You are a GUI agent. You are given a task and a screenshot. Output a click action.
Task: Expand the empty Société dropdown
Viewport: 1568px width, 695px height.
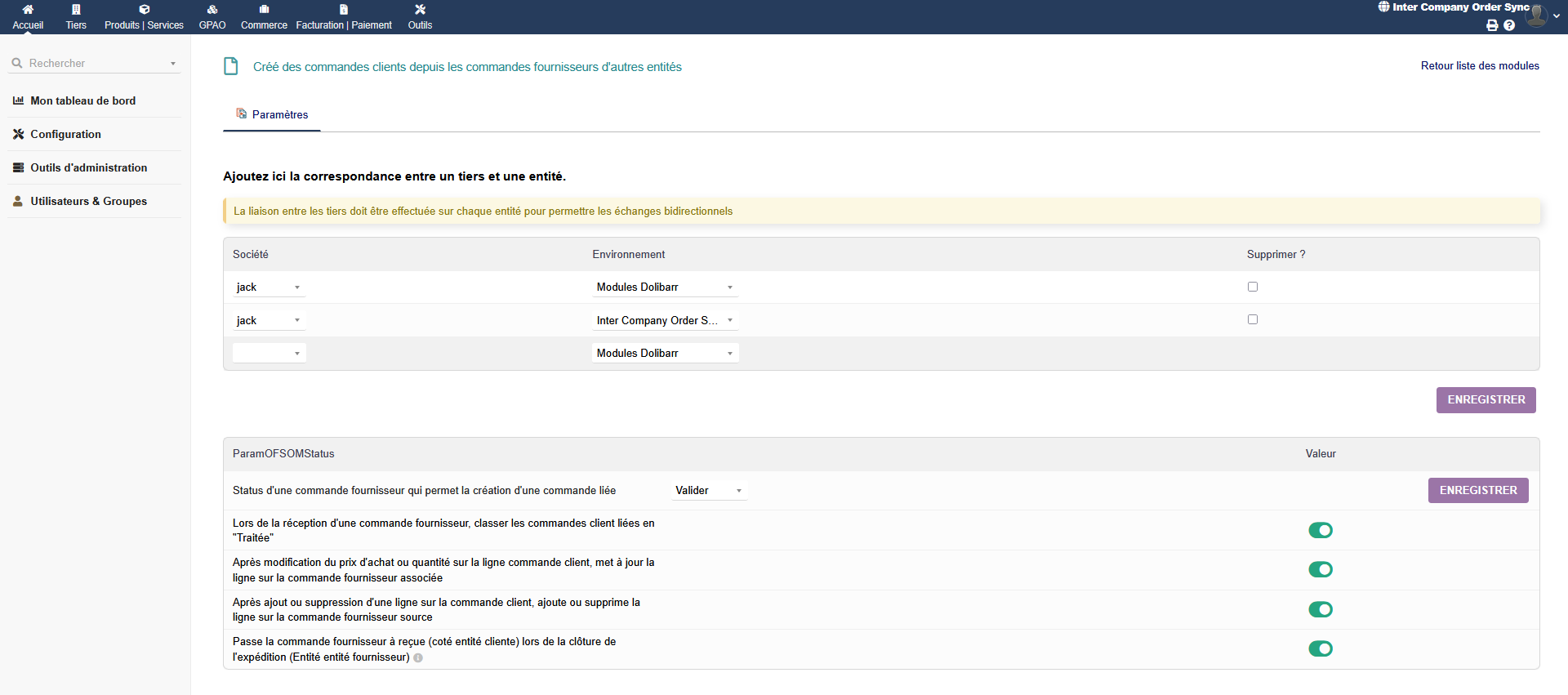coord(269,354)
